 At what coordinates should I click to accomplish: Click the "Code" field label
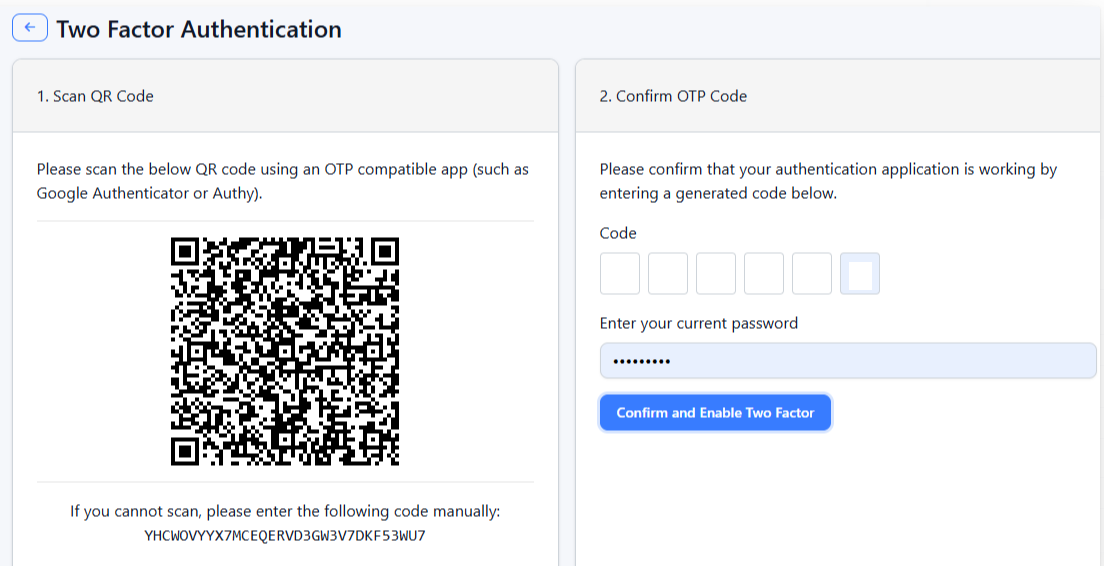pyautogui.click(x=618, y=233)
